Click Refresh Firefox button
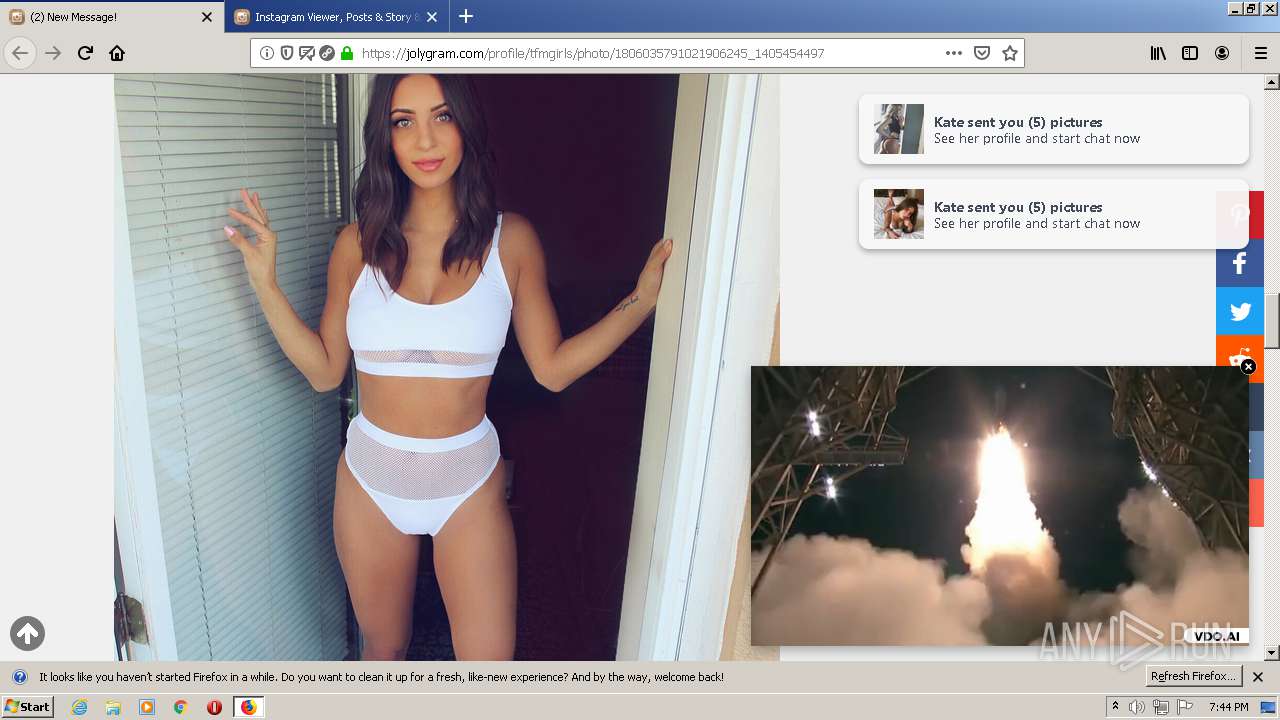Screen dimensions: 1280x720 click(1193, 677)
